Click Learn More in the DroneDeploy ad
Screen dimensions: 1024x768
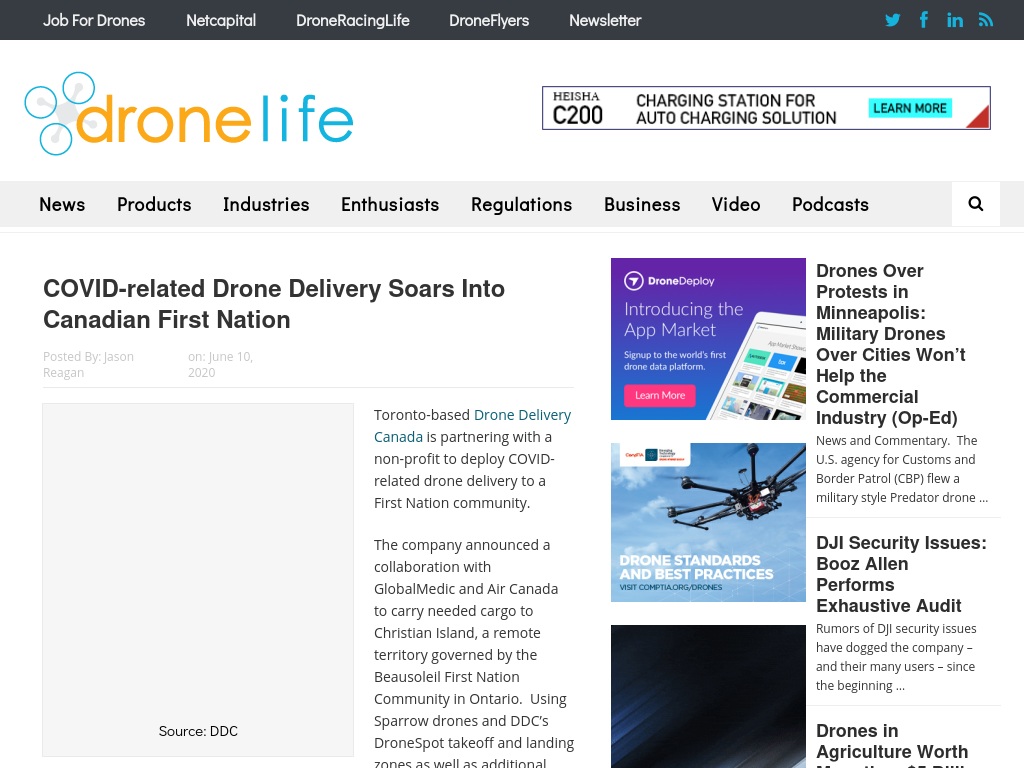[660, 395]
